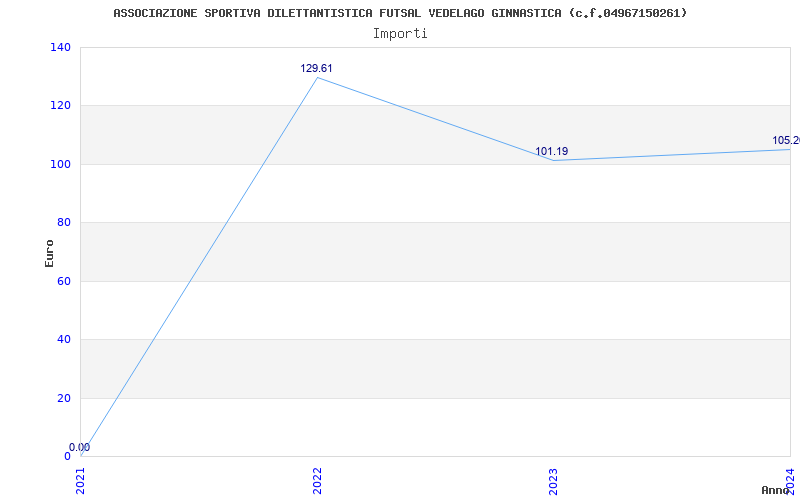This screenshot has height=500, width=800.
Task: Select the 101.19 data label
Action: (552, 152)
